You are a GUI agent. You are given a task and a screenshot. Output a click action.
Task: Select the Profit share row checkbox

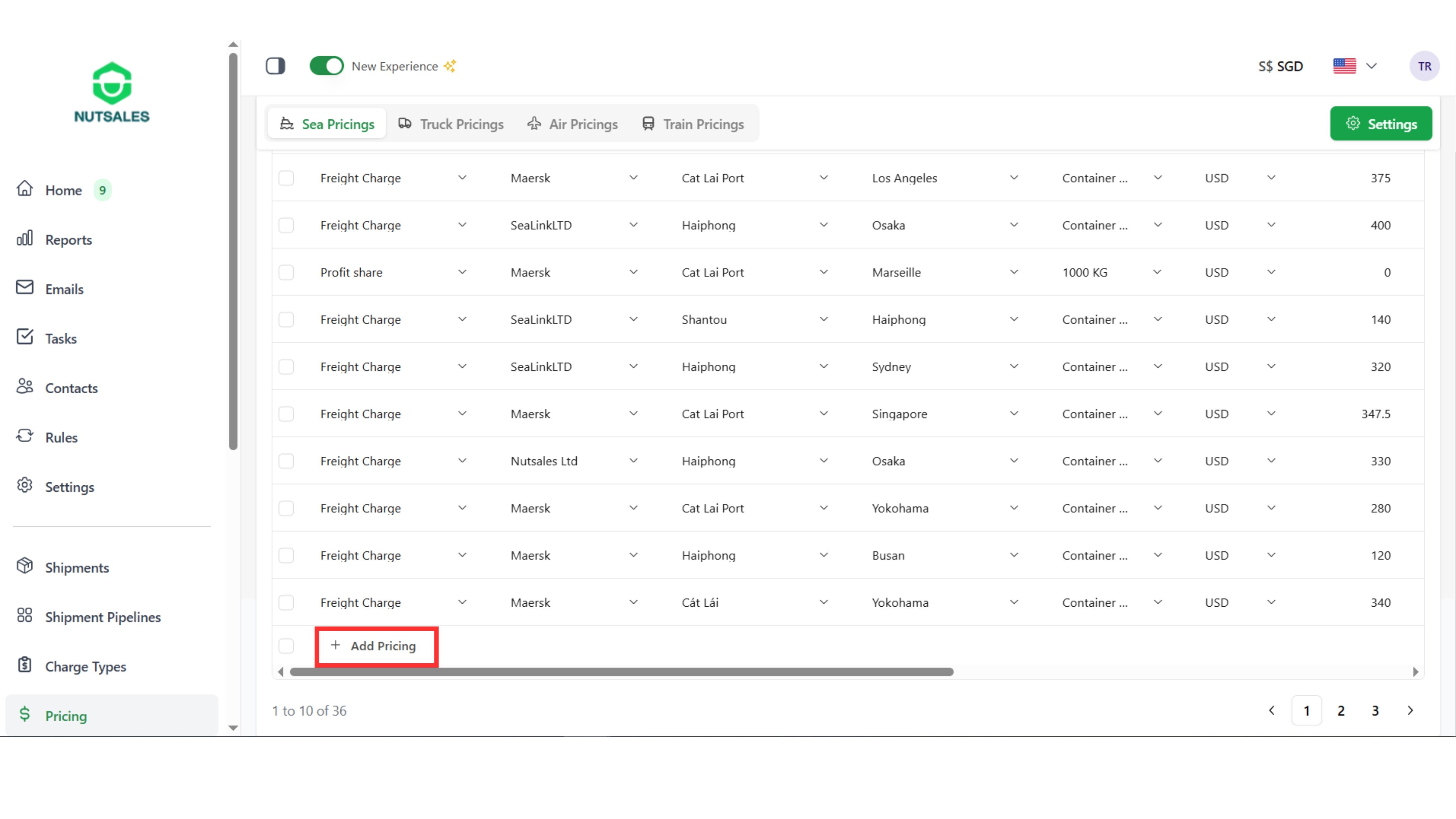coord(286,272)
